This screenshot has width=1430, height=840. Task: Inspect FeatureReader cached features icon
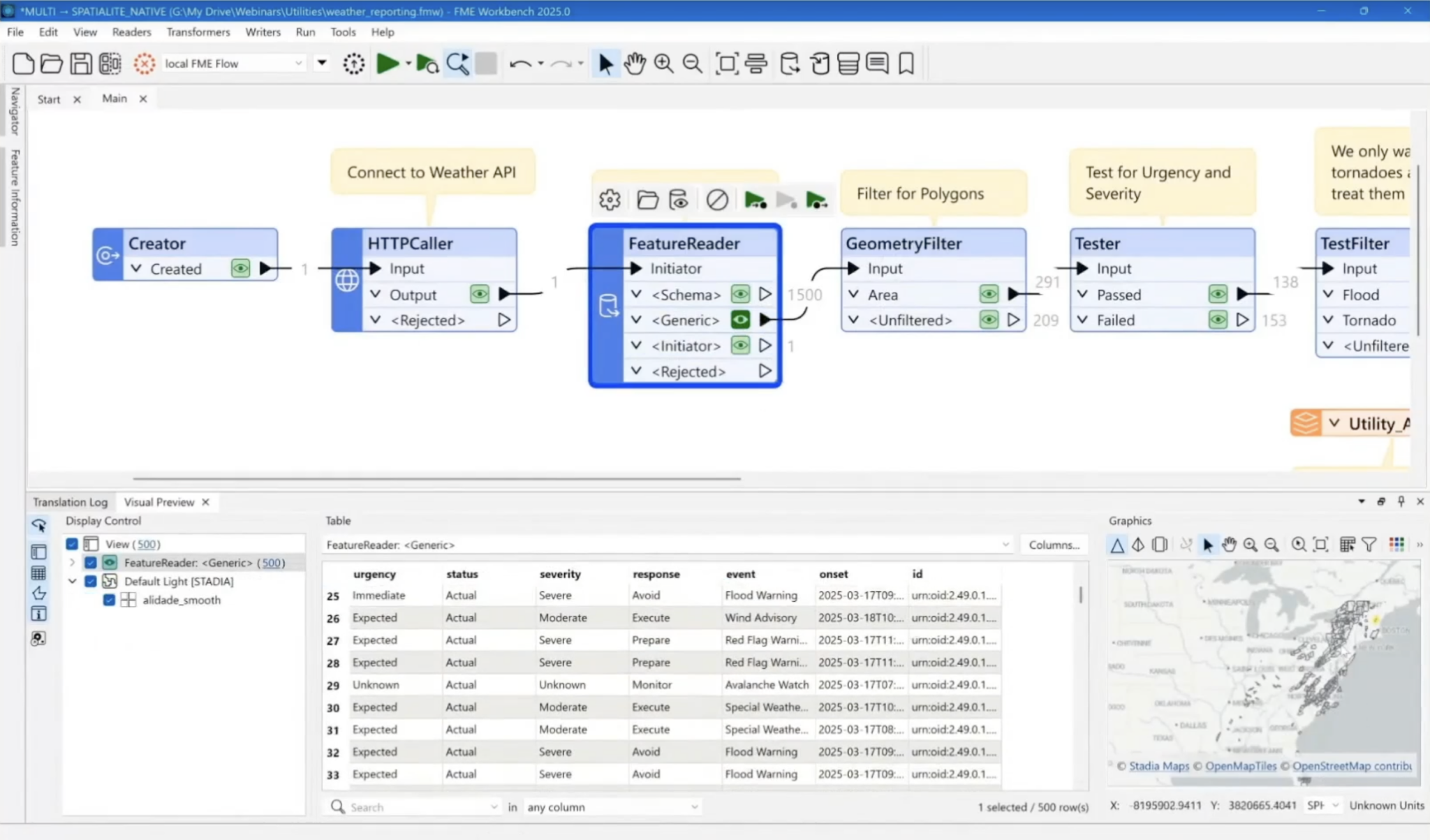click(679, 200)
